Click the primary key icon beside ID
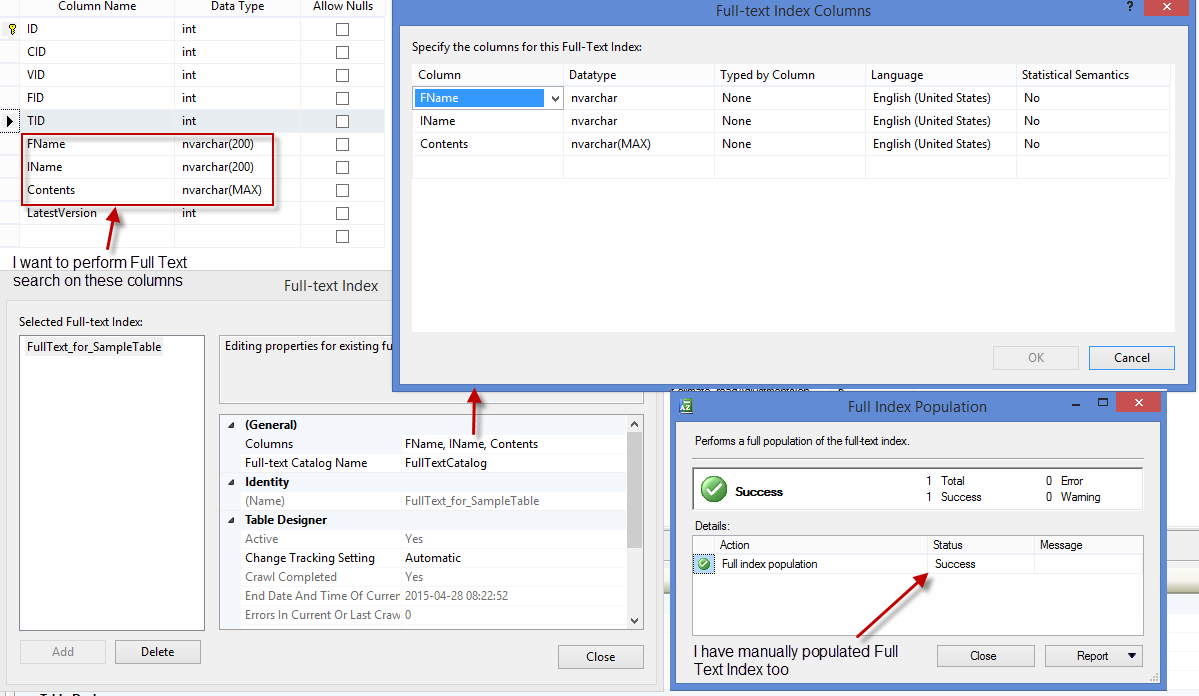The width and height of the screenshot is (1199, 696). pos(12,29)
